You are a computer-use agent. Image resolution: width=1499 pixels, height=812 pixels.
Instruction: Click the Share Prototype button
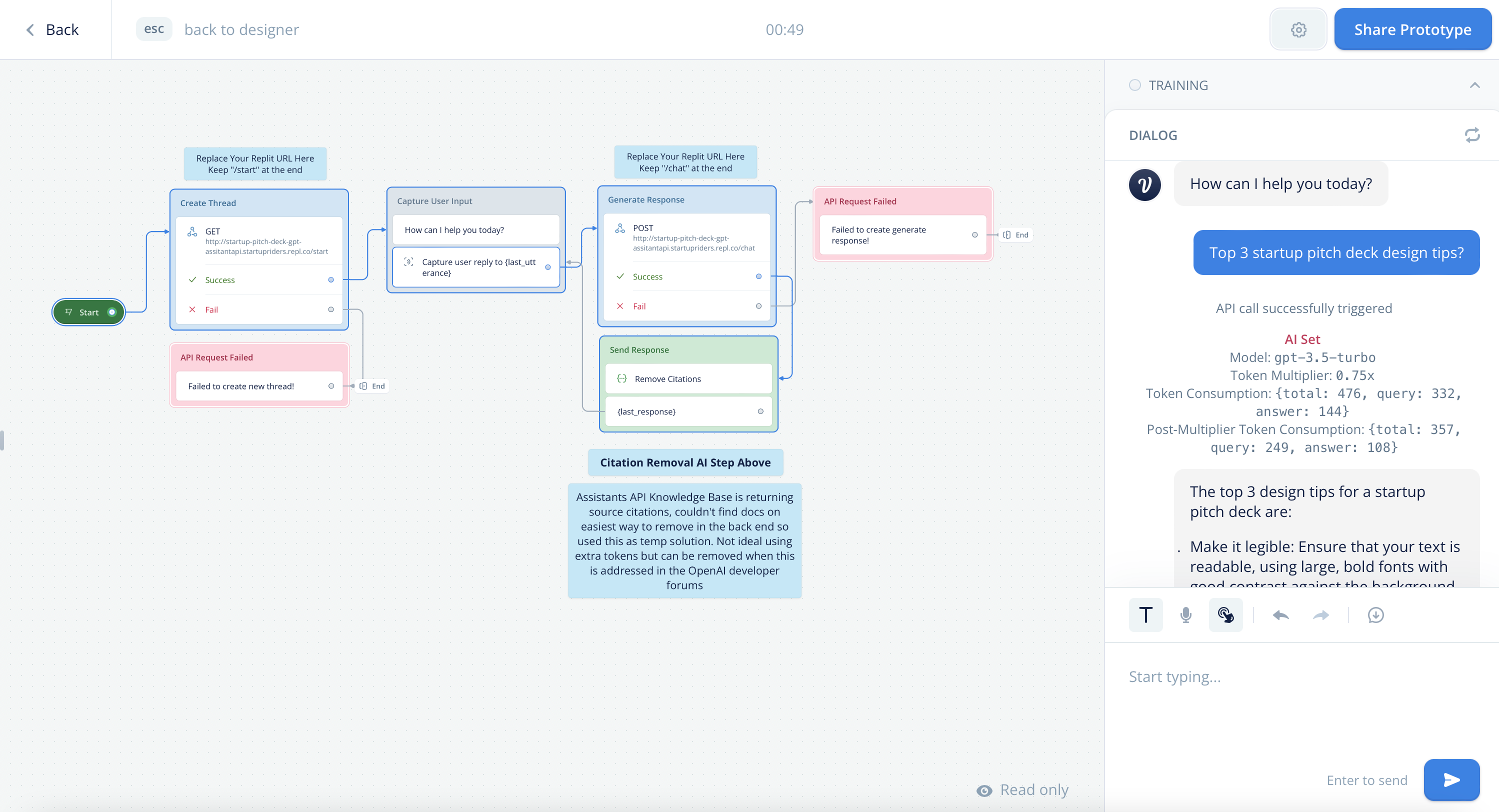(x=1412, y=29)
